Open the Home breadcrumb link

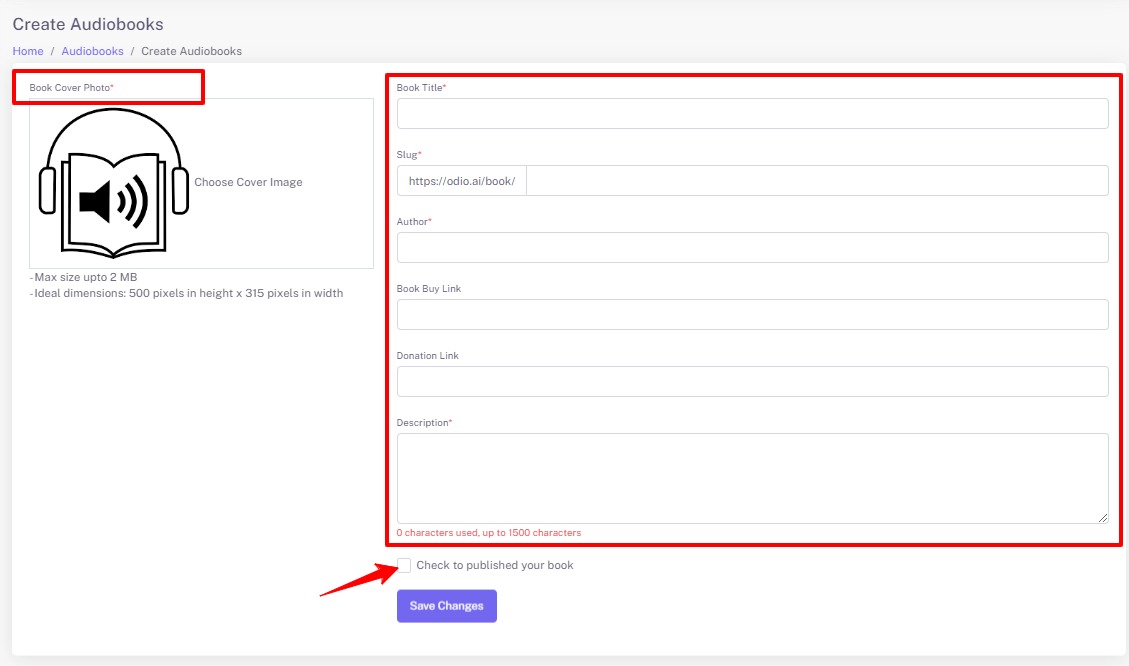(27, 51)
